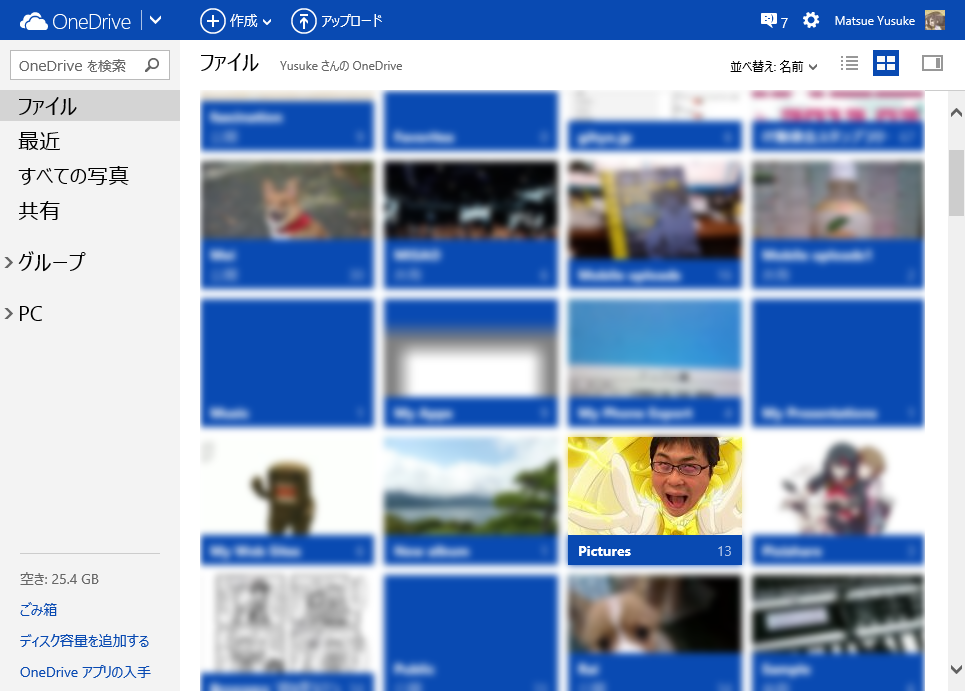Screen dimensions: 965x691
Task: Open the ごみ箱 link
Action: (x=38, y=610)
